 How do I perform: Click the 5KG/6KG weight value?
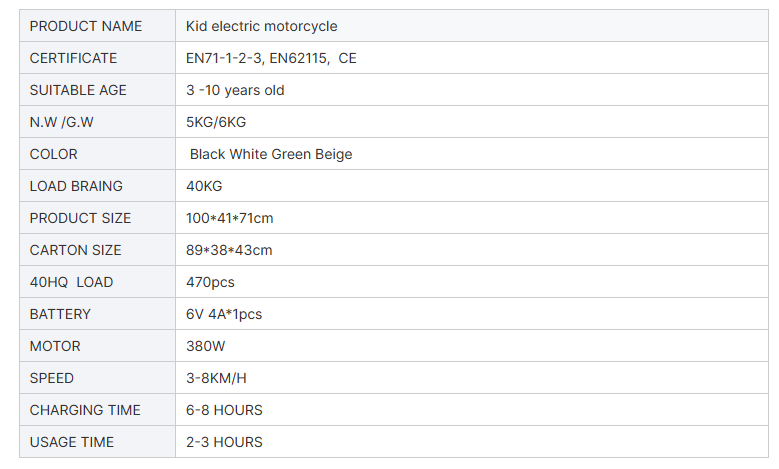tap(216, 122)
